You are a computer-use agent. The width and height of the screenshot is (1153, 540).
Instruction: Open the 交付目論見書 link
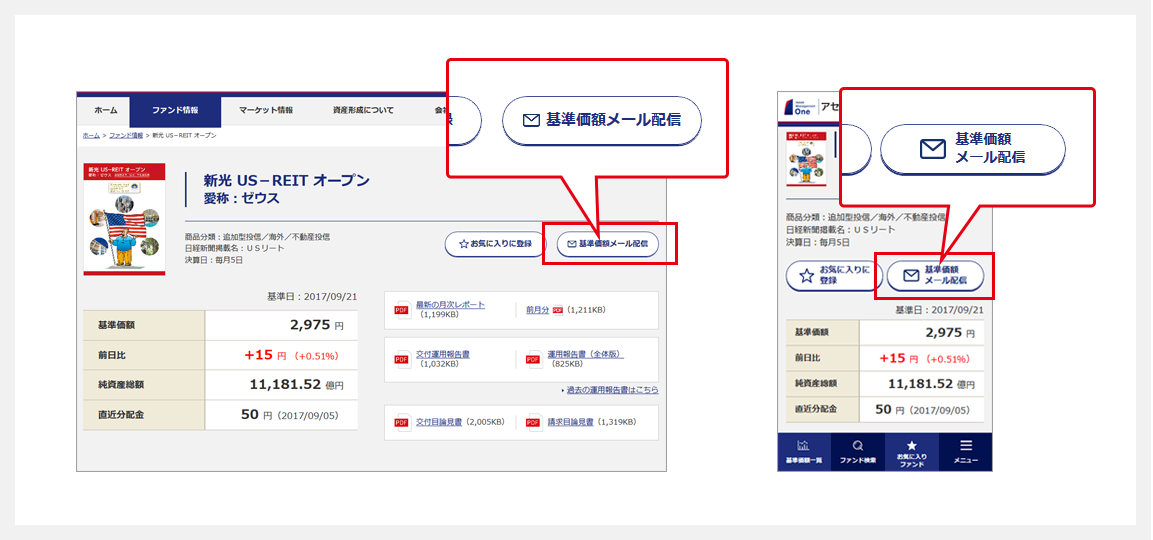[439, 422]
